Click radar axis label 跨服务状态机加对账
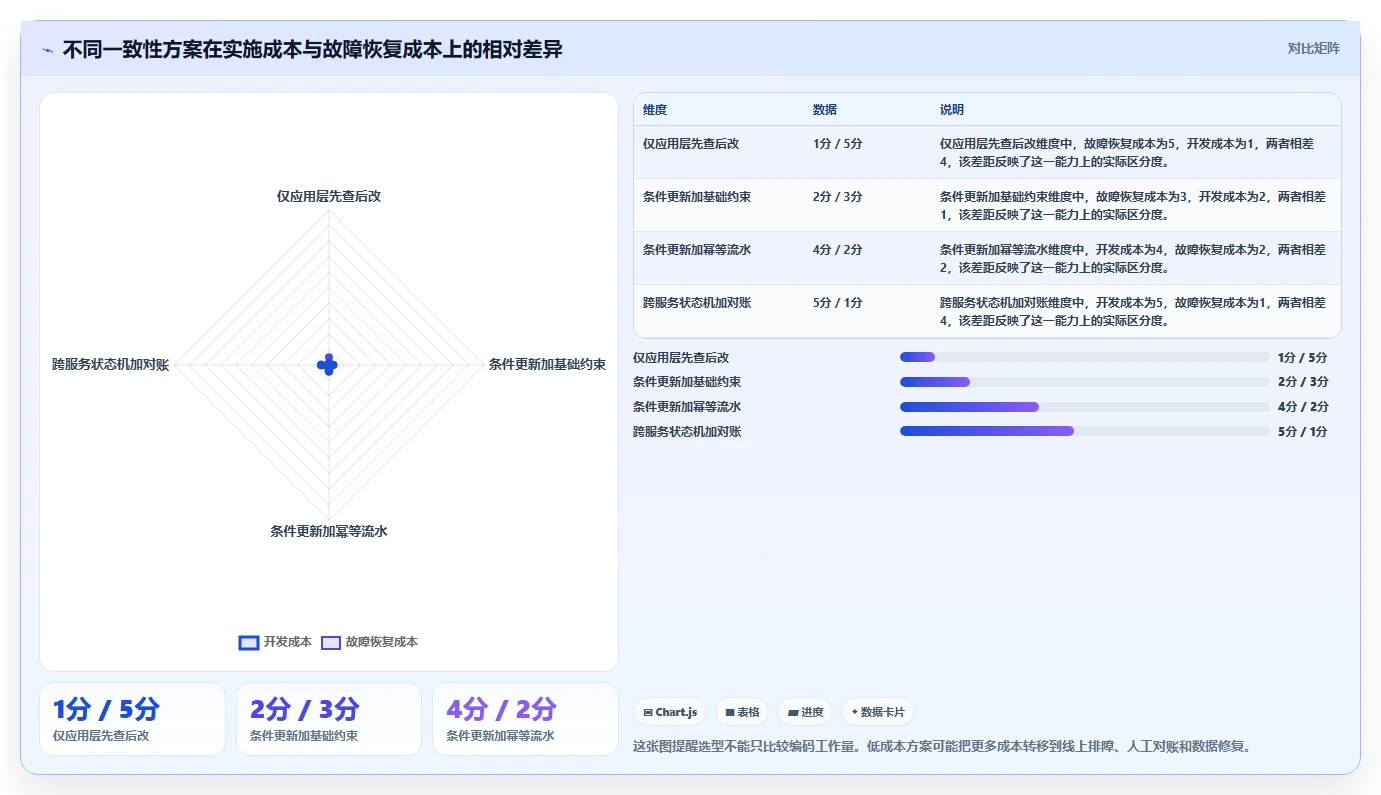 111,365
